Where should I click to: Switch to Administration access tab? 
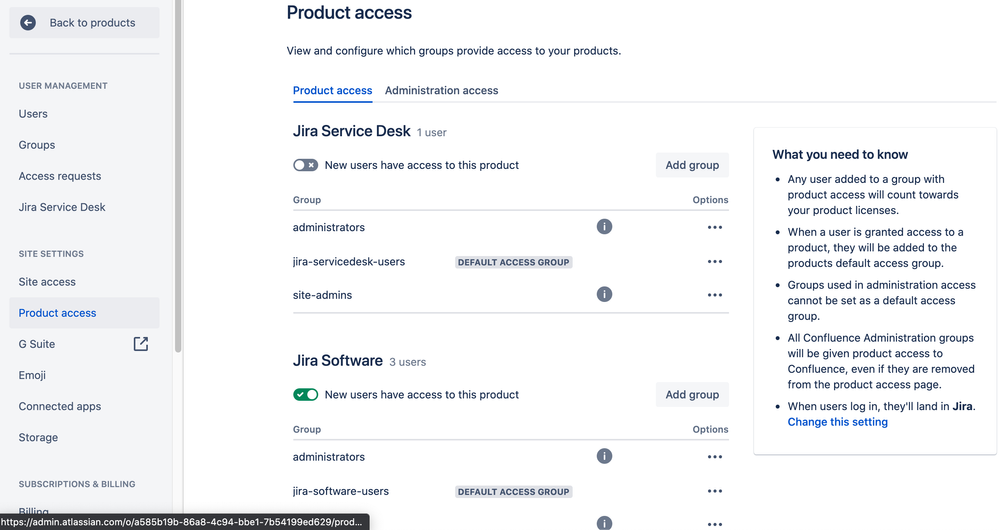point(442,90)
